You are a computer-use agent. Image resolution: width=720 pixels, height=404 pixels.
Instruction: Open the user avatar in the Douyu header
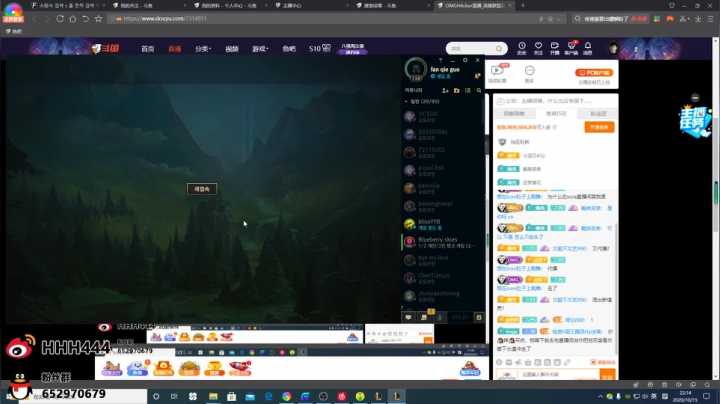click(x=613, y=48)
